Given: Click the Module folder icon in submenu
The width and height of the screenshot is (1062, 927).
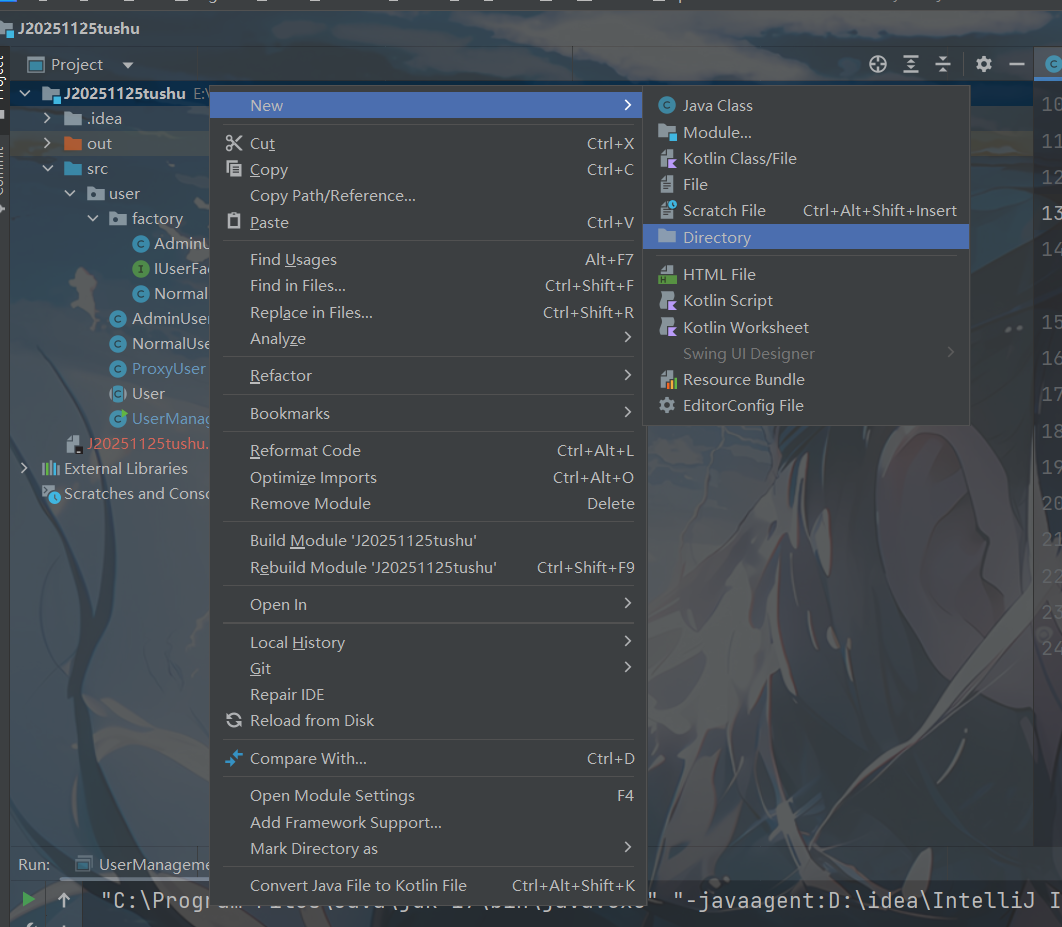Looking at the screenshot, I should [x=667, y=132].
